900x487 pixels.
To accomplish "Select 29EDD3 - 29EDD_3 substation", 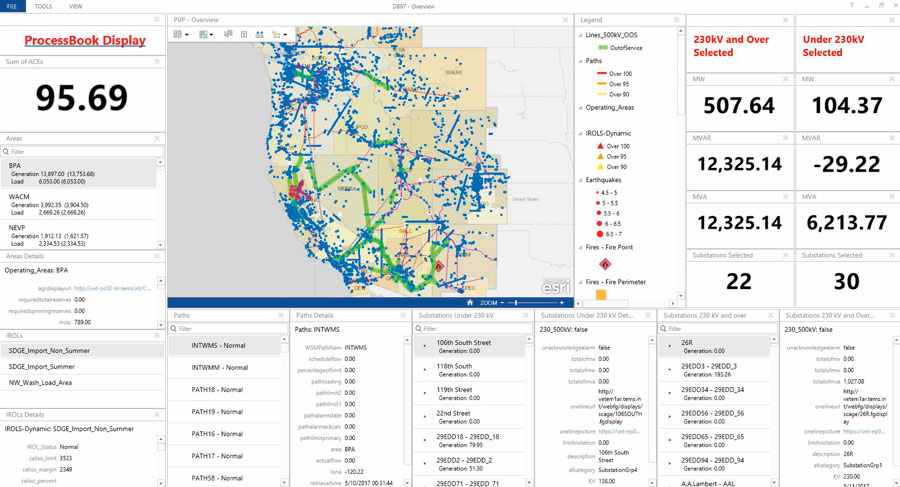I will pyautogui.click(x=713, y=370).
